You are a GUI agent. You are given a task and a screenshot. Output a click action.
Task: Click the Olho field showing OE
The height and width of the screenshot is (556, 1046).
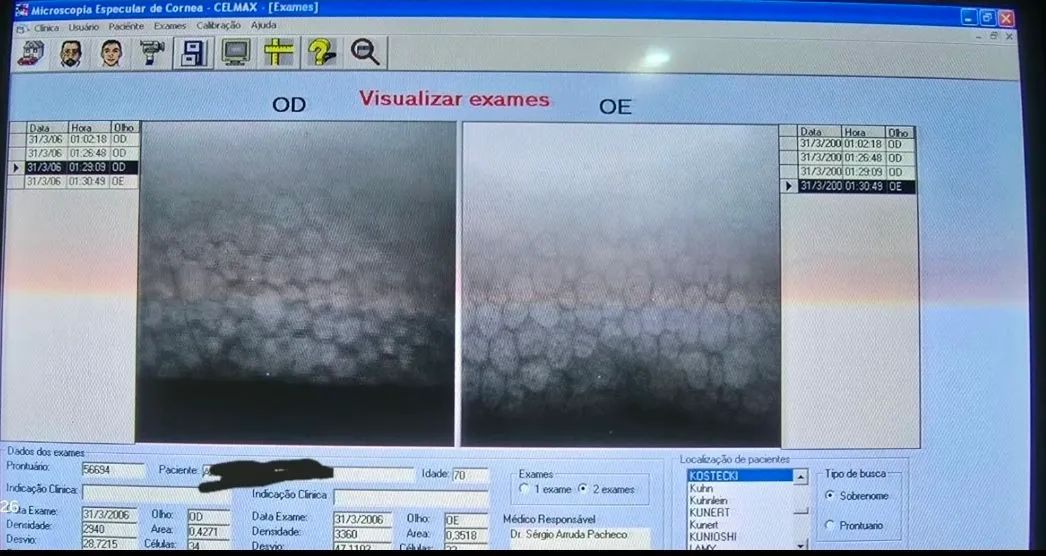point(466,520)
